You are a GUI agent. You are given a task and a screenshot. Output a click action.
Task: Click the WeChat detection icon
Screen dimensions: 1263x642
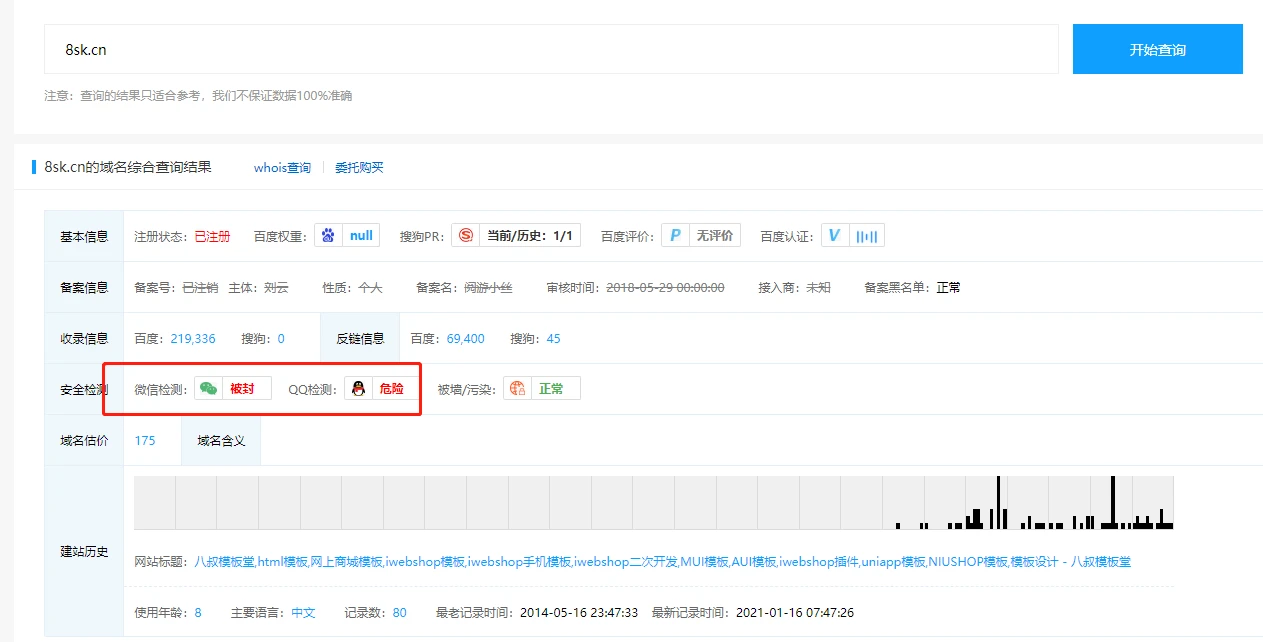pos(208,389)
